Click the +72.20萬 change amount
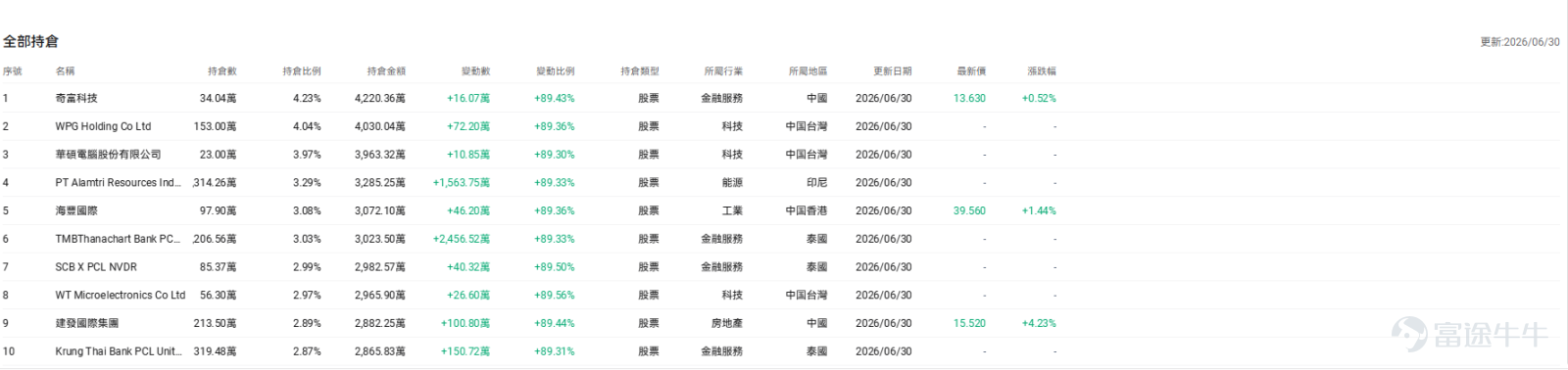The image size is (1568, 370). (x=468, y=126)
